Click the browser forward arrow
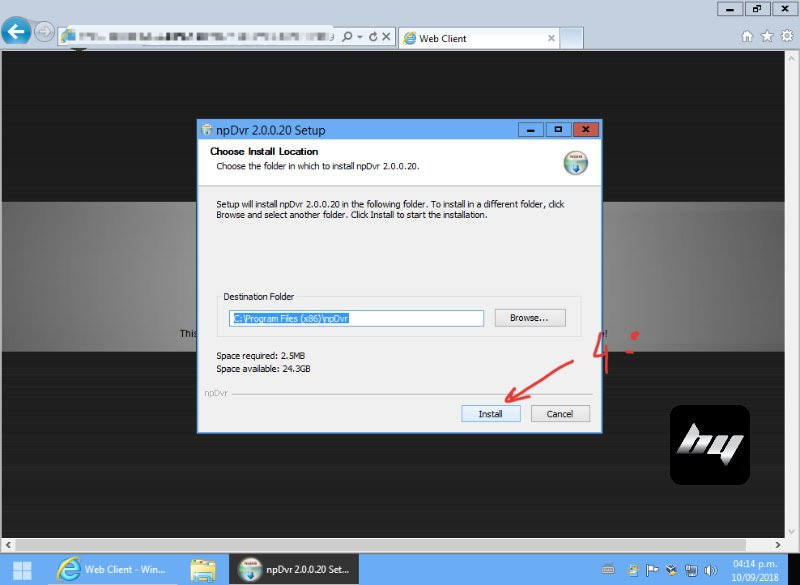This screenshot has height=585, width=800. click(x=44, y=32)
